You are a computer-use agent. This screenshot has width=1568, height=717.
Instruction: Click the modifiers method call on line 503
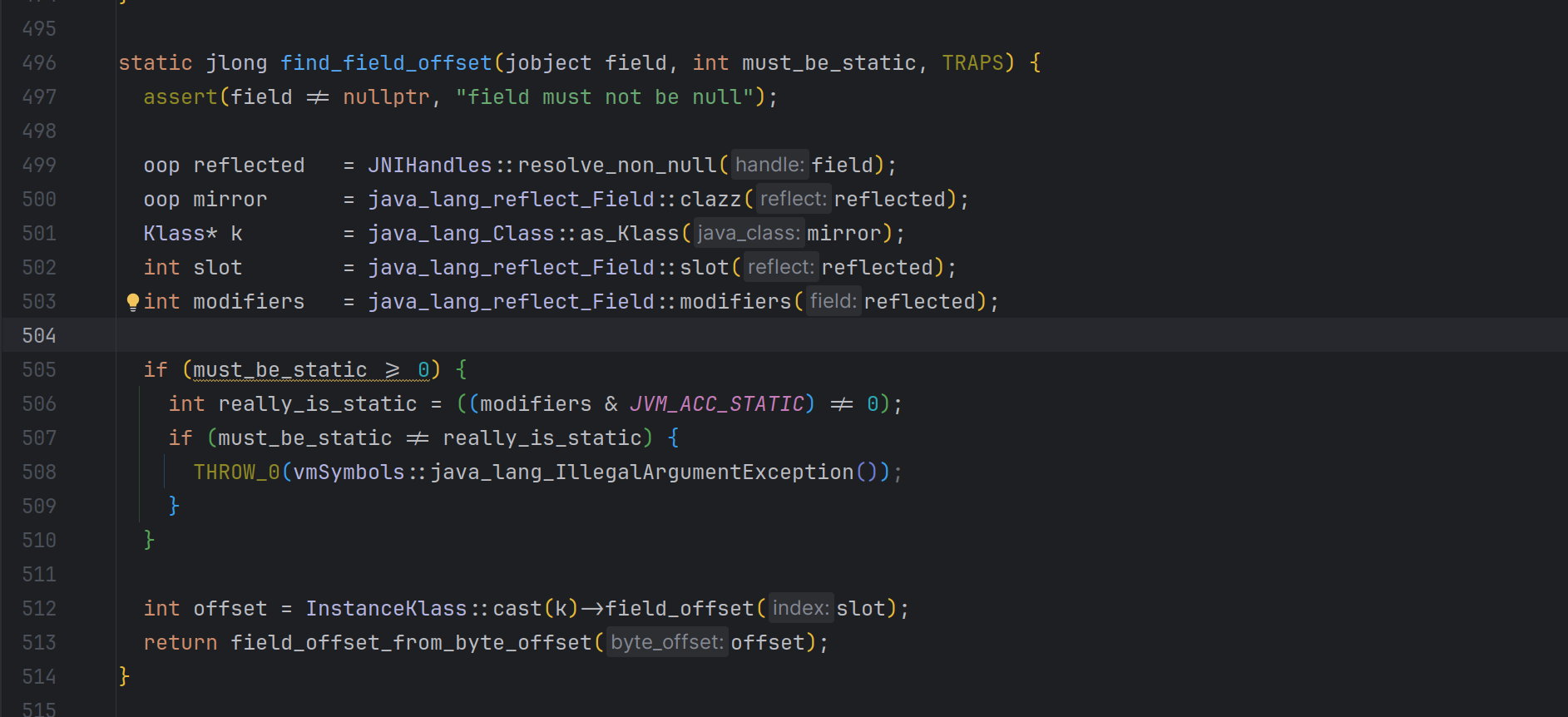coord(735,302)
